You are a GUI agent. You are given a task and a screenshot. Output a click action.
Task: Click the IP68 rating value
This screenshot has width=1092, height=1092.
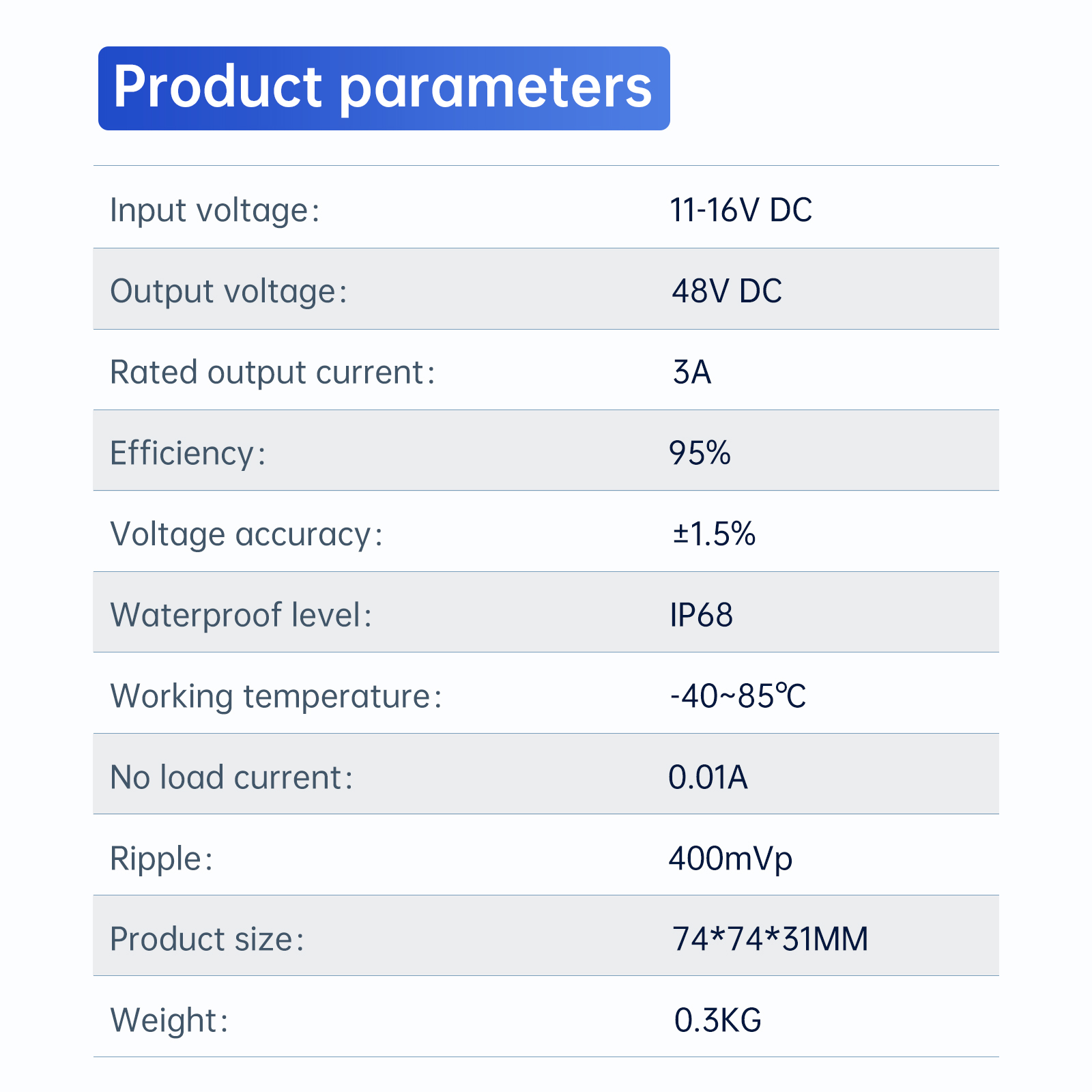702,615
